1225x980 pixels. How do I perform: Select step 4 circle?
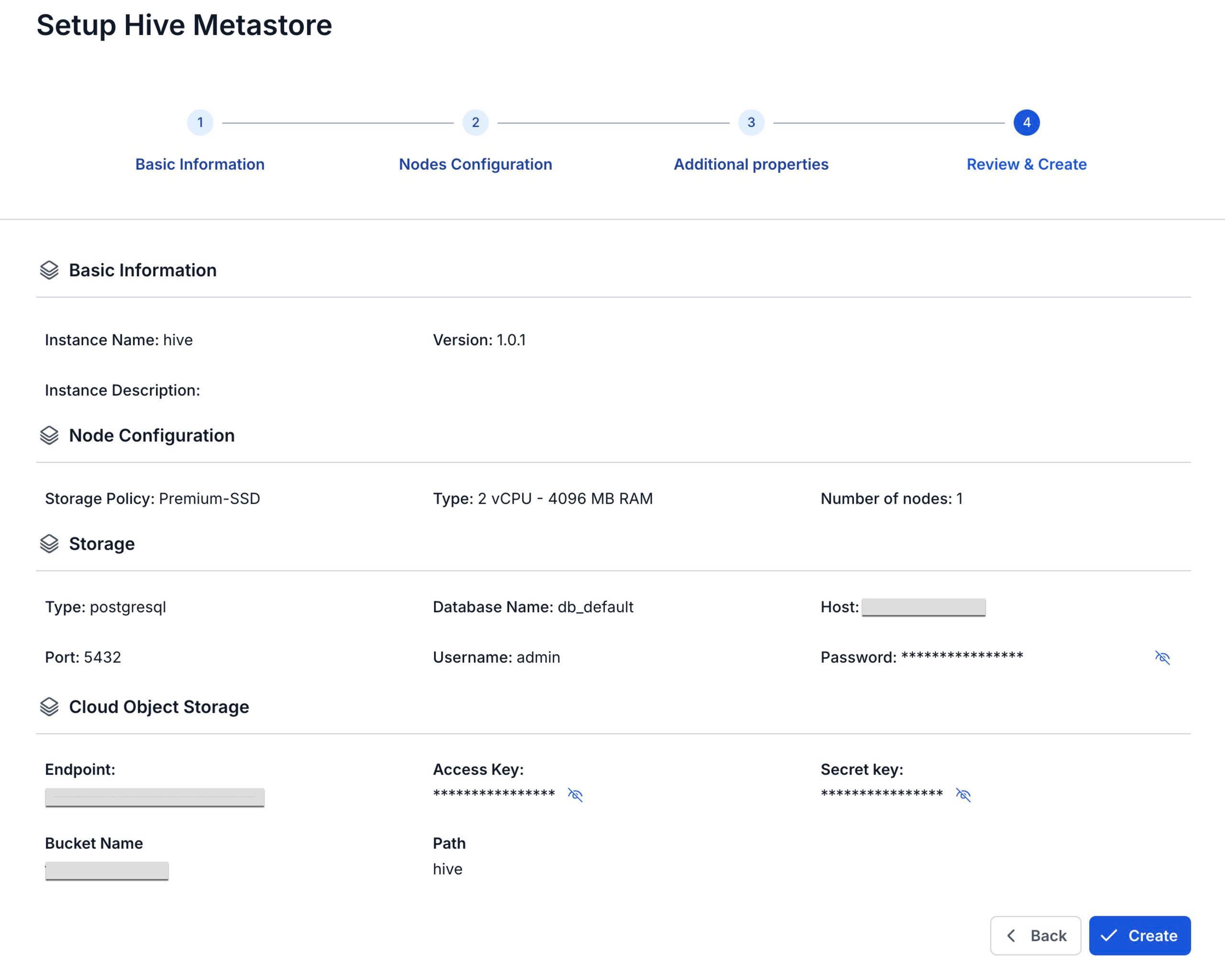tap(1027, 122)
